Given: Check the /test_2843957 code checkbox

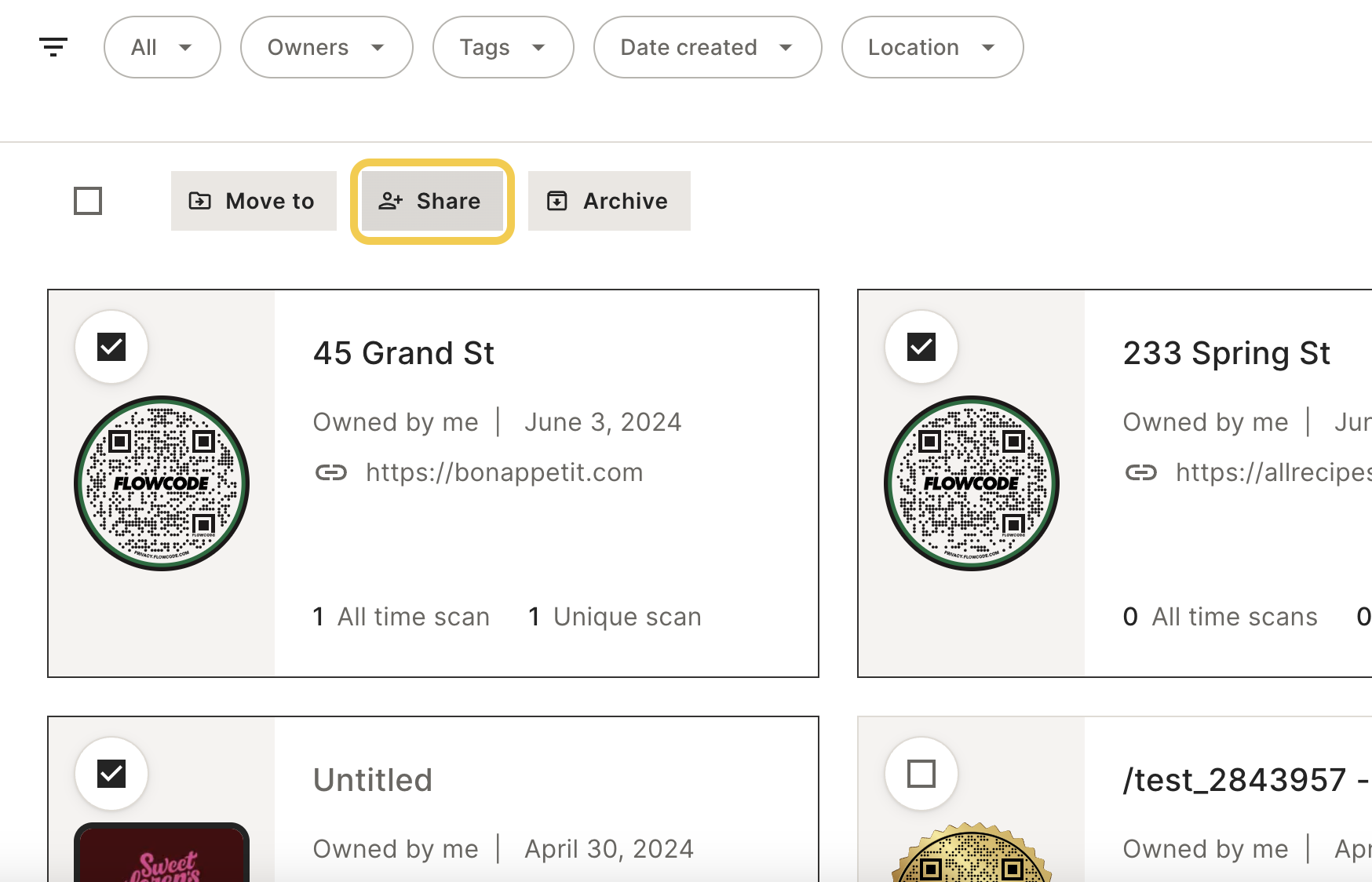Looking at the screenshot, I should coord(921,774).
